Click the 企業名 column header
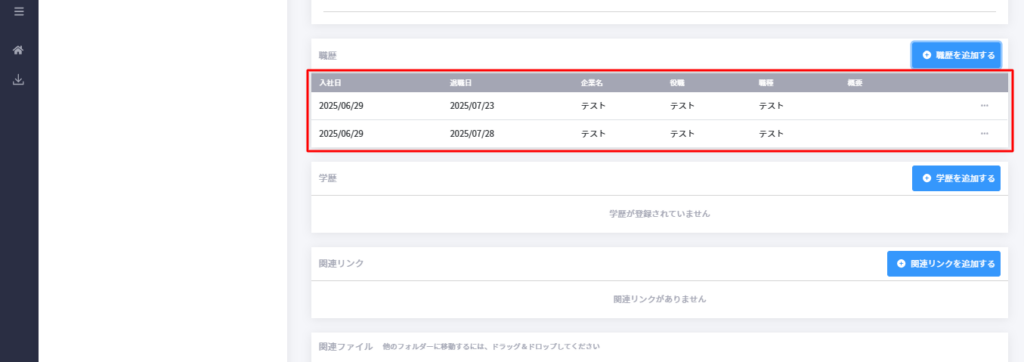The image size is (1024, 362). tap(592, 83)
